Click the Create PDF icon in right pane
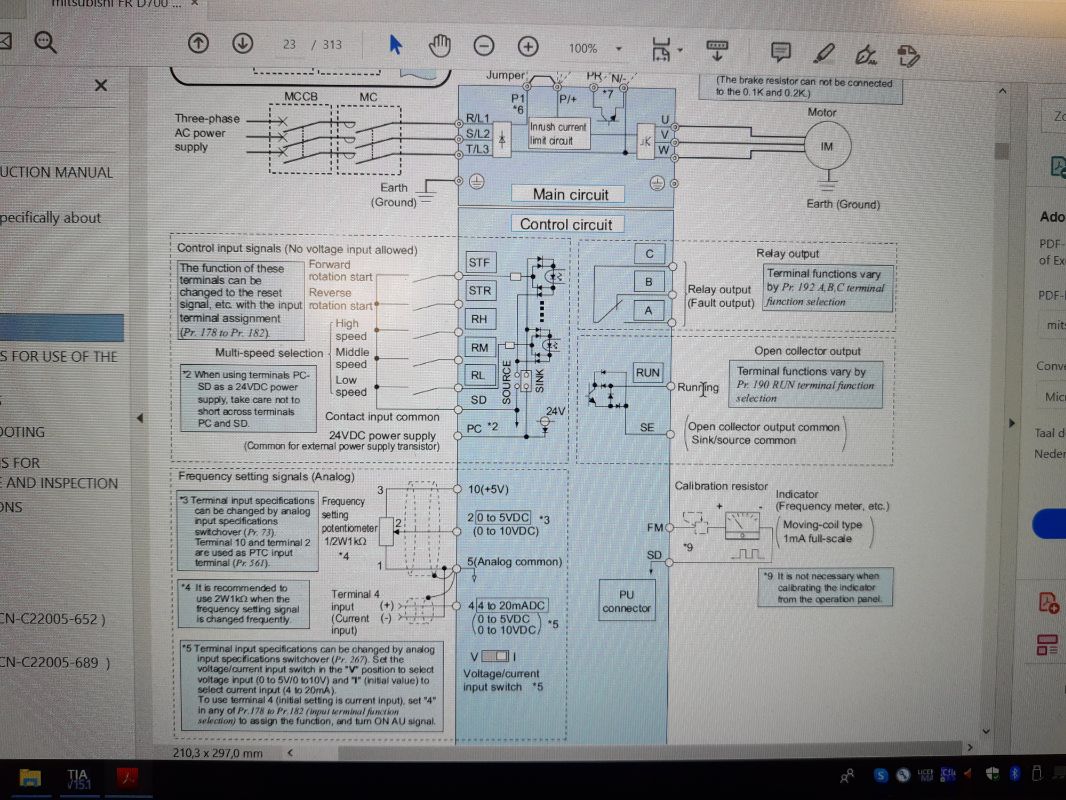This screenshot has height=800, width=1066. (x=1048, y=603)
